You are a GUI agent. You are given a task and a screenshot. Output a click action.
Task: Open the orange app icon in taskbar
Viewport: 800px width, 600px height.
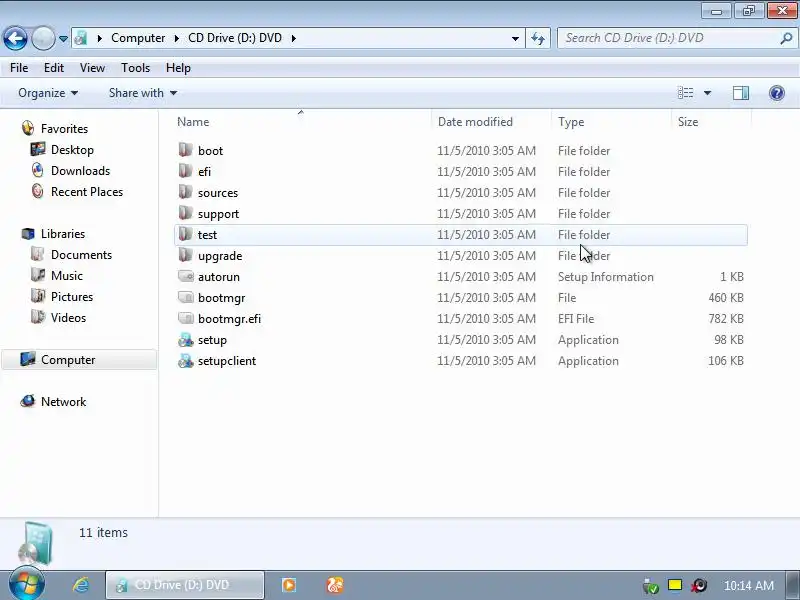pyautogui.click(x=335, y=585)
